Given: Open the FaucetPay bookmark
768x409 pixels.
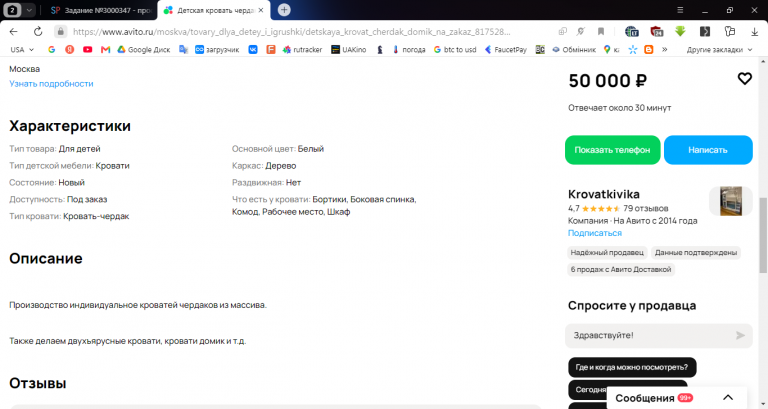Looking at the screenshot, I should 505,49.
